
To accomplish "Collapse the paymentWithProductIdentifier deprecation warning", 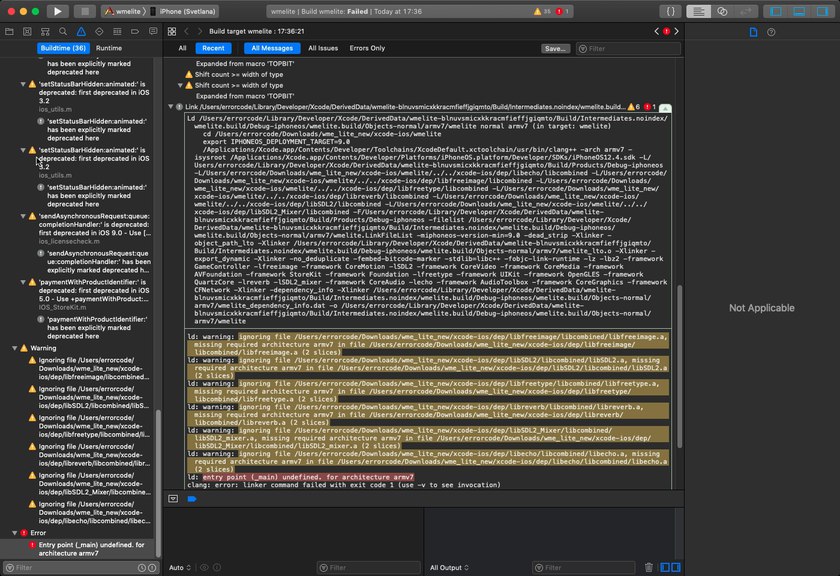I will tap(23, 282).
